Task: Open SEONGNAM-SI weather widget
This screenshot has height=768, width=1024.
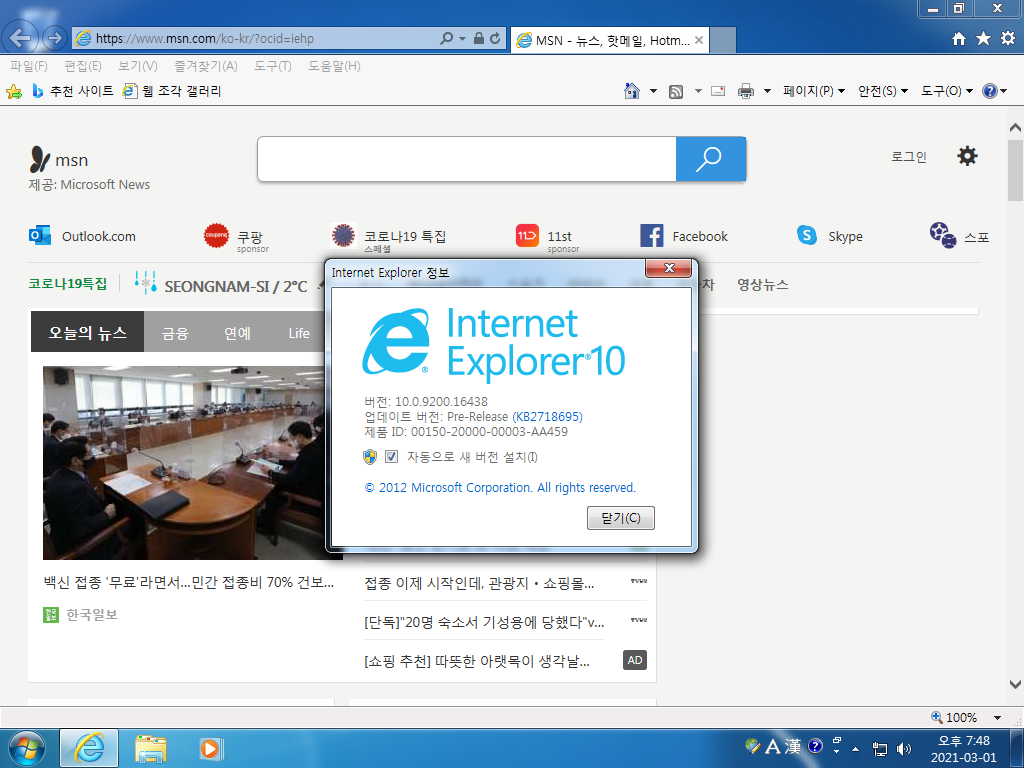Action: coord(221,285)
